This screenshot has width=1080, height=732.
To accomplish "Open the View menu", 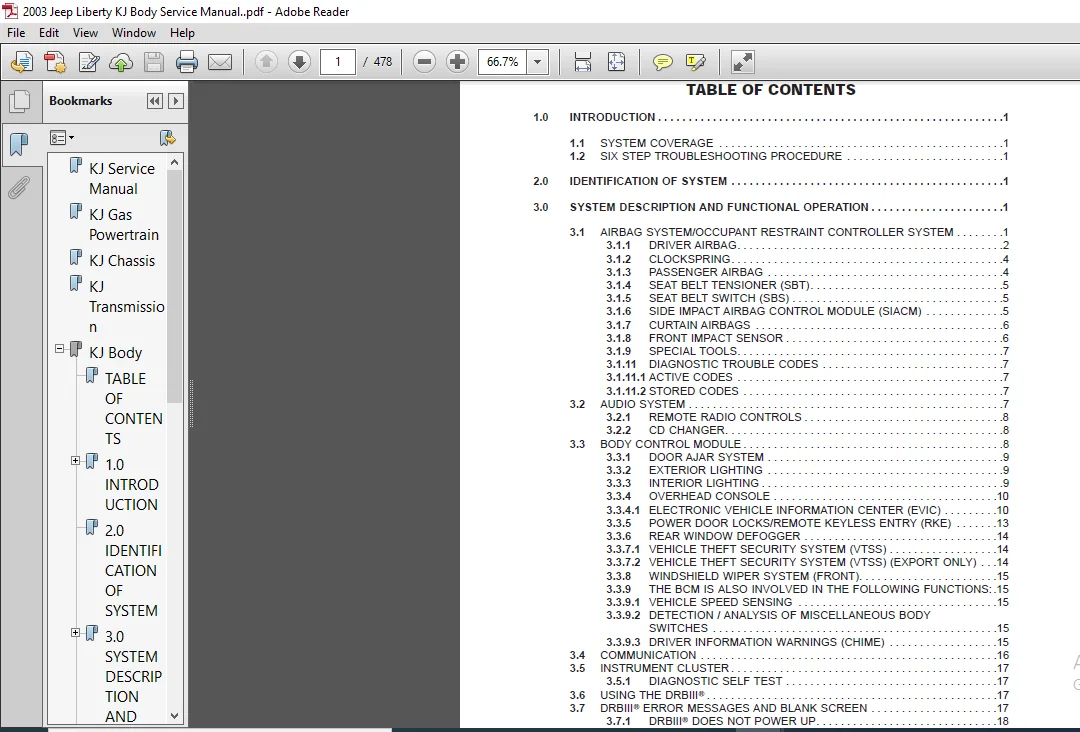I will pyautogui.click(x=85, y=32).
